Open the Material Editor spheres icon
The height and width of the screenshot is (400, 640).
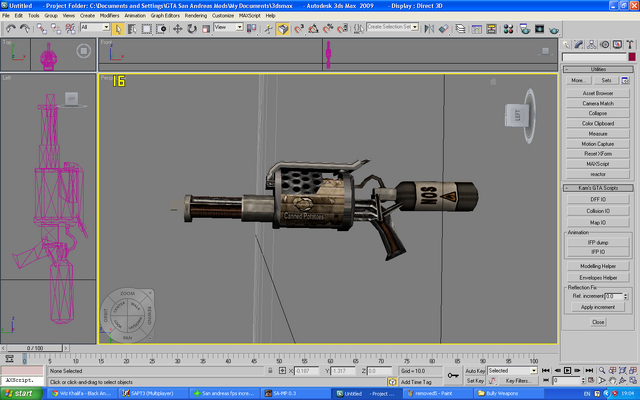[508, 29]
